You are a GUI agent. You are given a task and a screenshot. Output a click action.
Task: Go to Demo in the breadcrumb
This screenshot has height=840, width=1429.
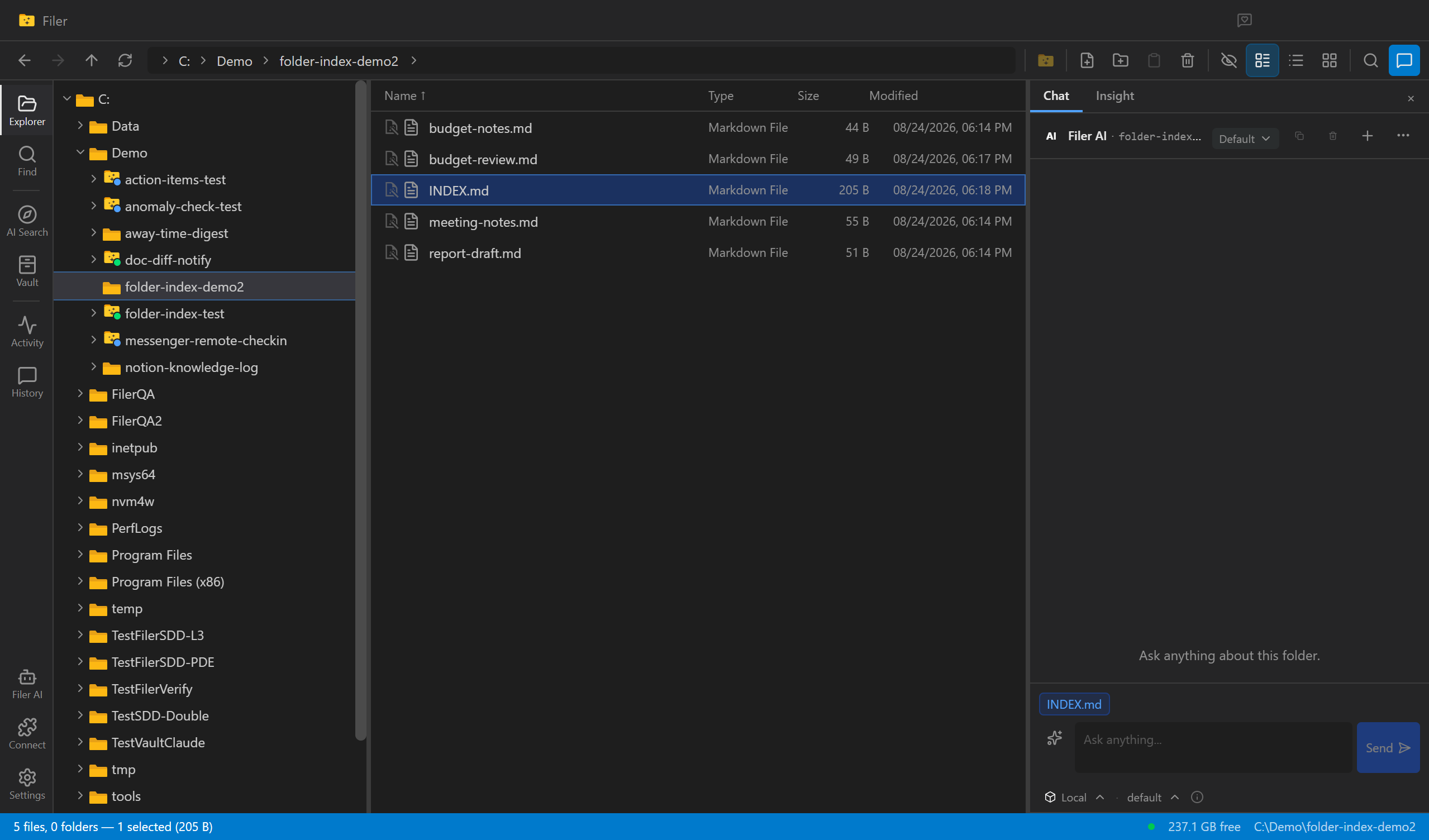coord(234,61)
